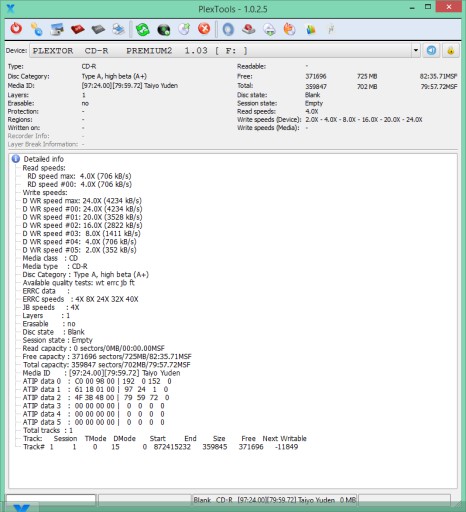This screenshot has width=466, height=512.
Task: Select the 'ATIP data 2' row
Action: pyautogui.click(x=96, y=397)
